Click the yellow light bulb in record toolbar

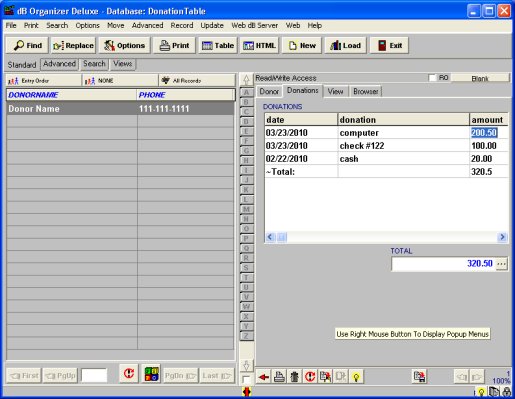click(x=356, y=377)
